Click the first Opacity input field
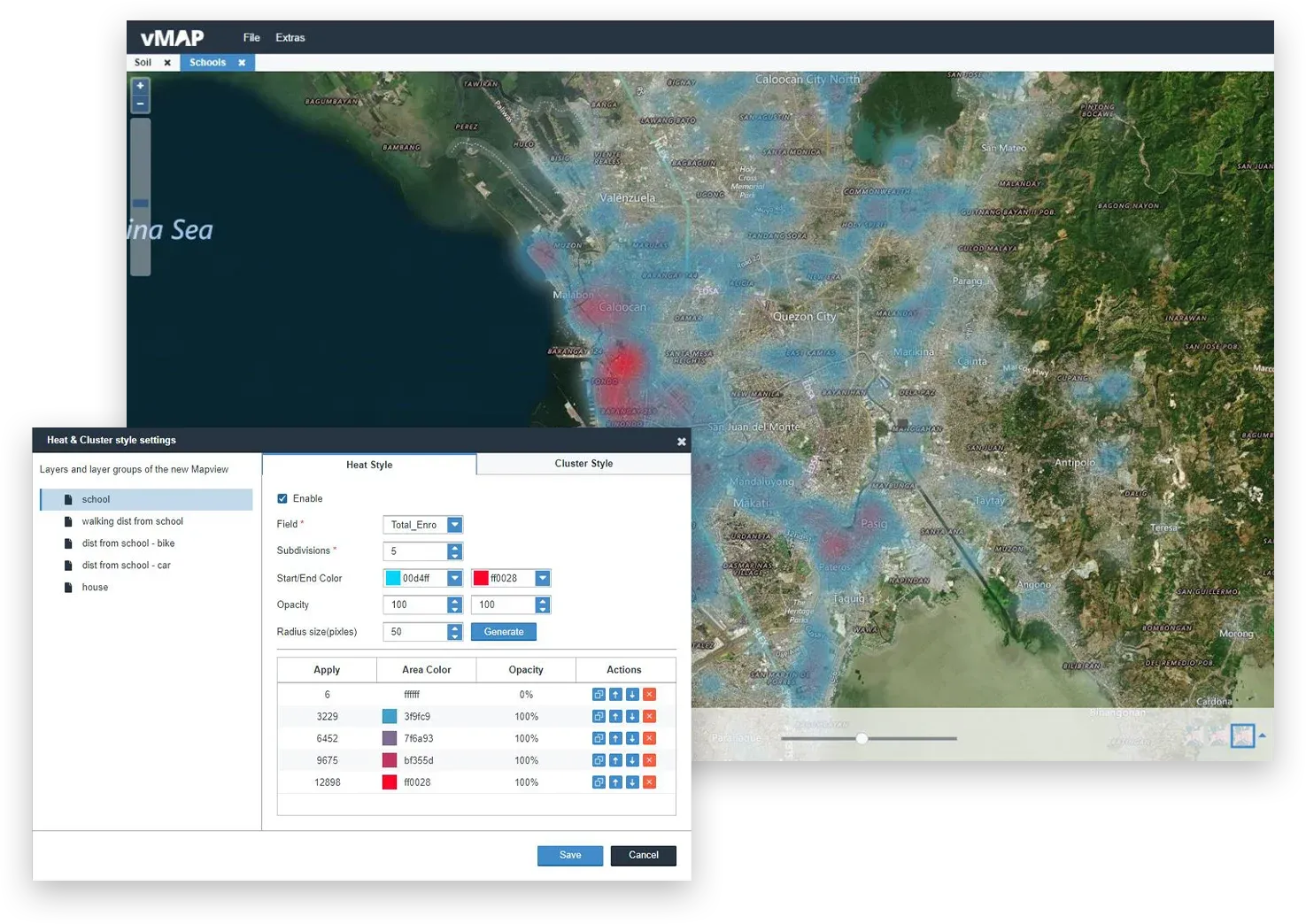Screen dimensions: 1306x924 tap(415, 604)
